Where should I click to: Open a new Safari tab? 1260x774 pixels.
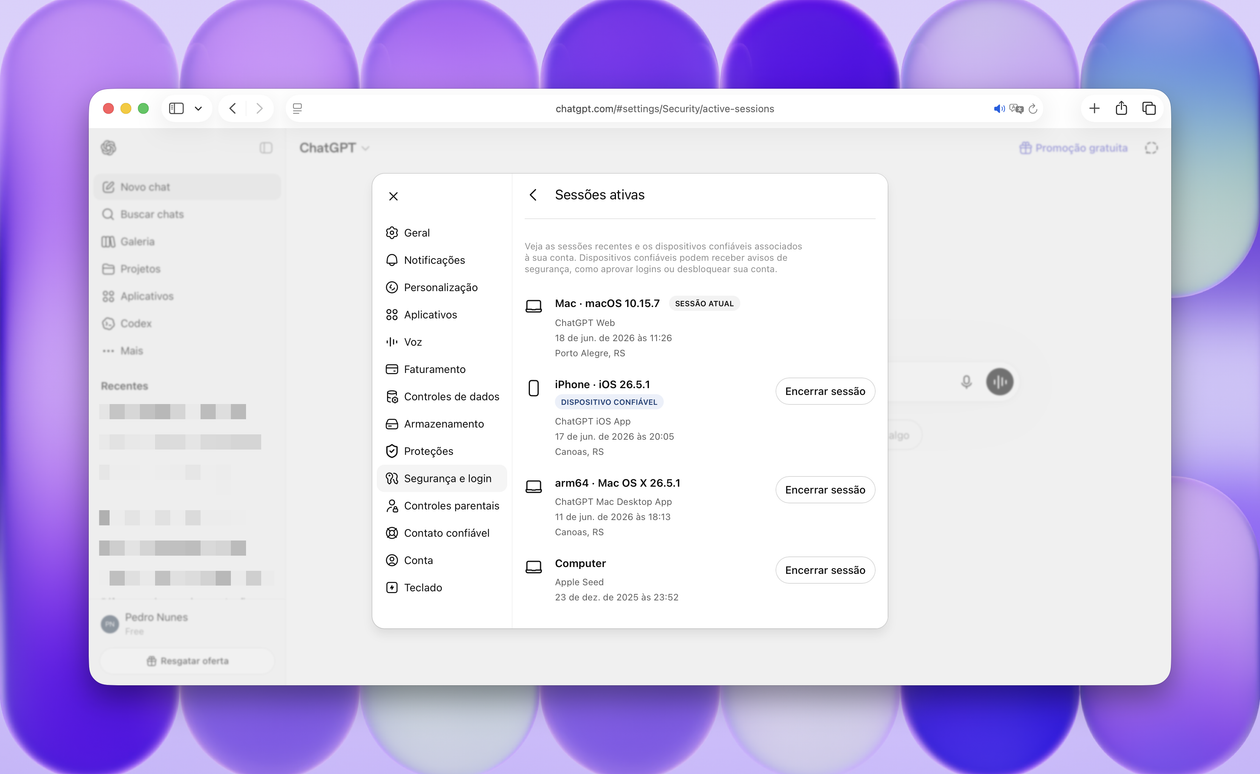click(x=1094, y=108)
